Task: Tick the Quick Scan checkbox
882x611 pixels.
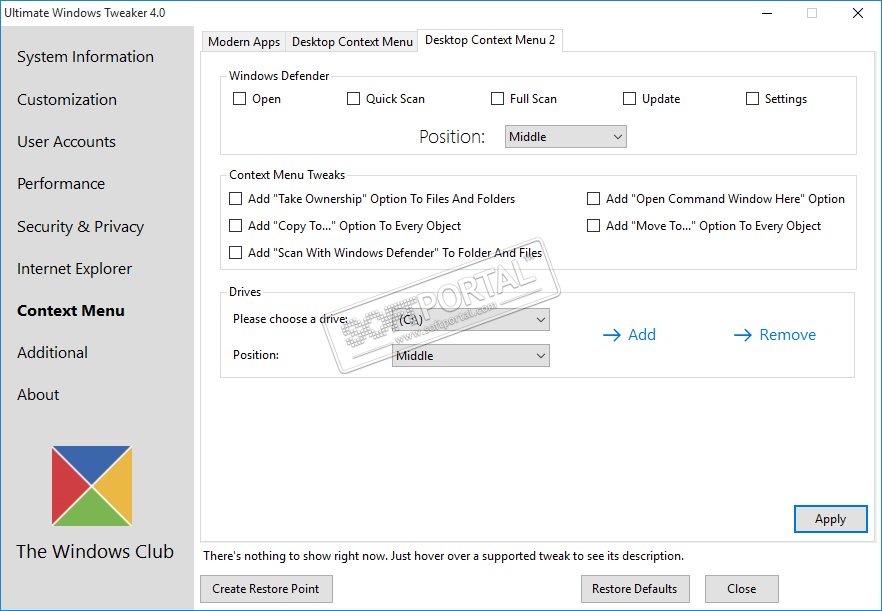Action: point(353,99)
